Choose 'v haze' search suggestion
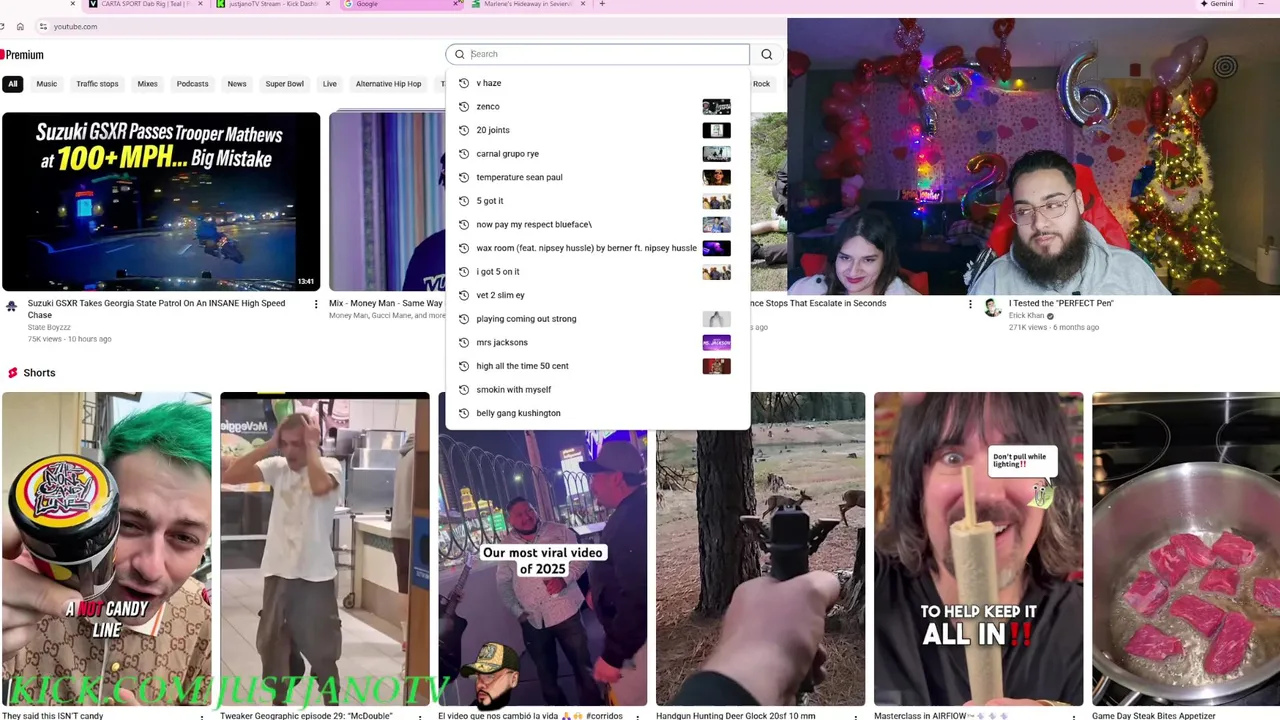Image resolution: width=1280 pixels, height=720 pixels. pos(597,83)
